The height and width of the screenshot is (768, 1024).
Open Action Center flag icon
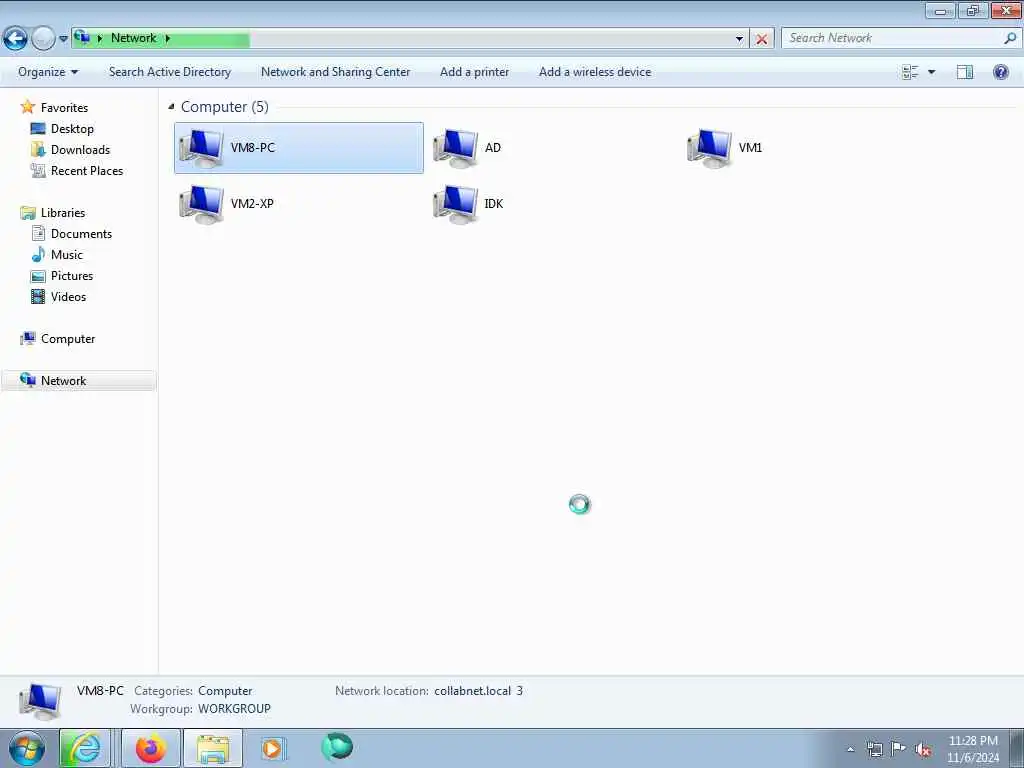pyautogui.click(x=898, y=749)
